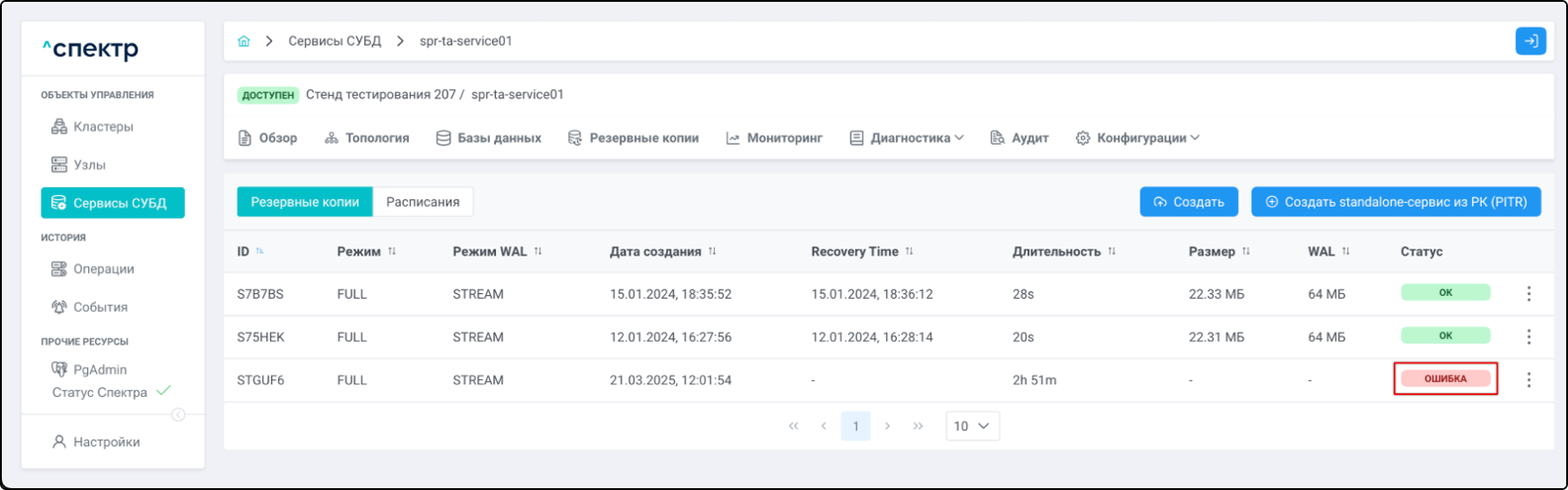The height and width of the screenshot is (490, 1568).
Task: Open PgAdmin link in sidebar
Action: [100, 369]
